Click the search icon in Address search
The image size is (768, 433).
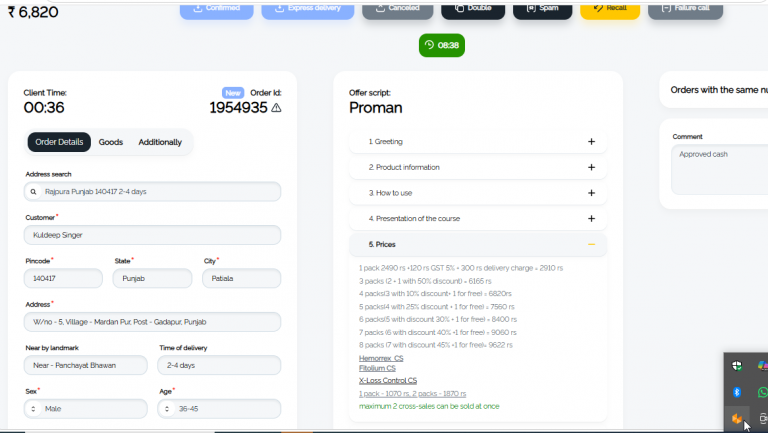pyautogui.click(x=33, y=192)
